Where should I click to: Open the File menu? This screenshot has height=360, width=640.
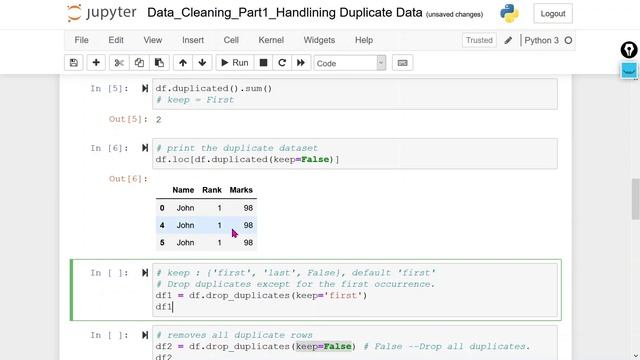tap(81, 40)
